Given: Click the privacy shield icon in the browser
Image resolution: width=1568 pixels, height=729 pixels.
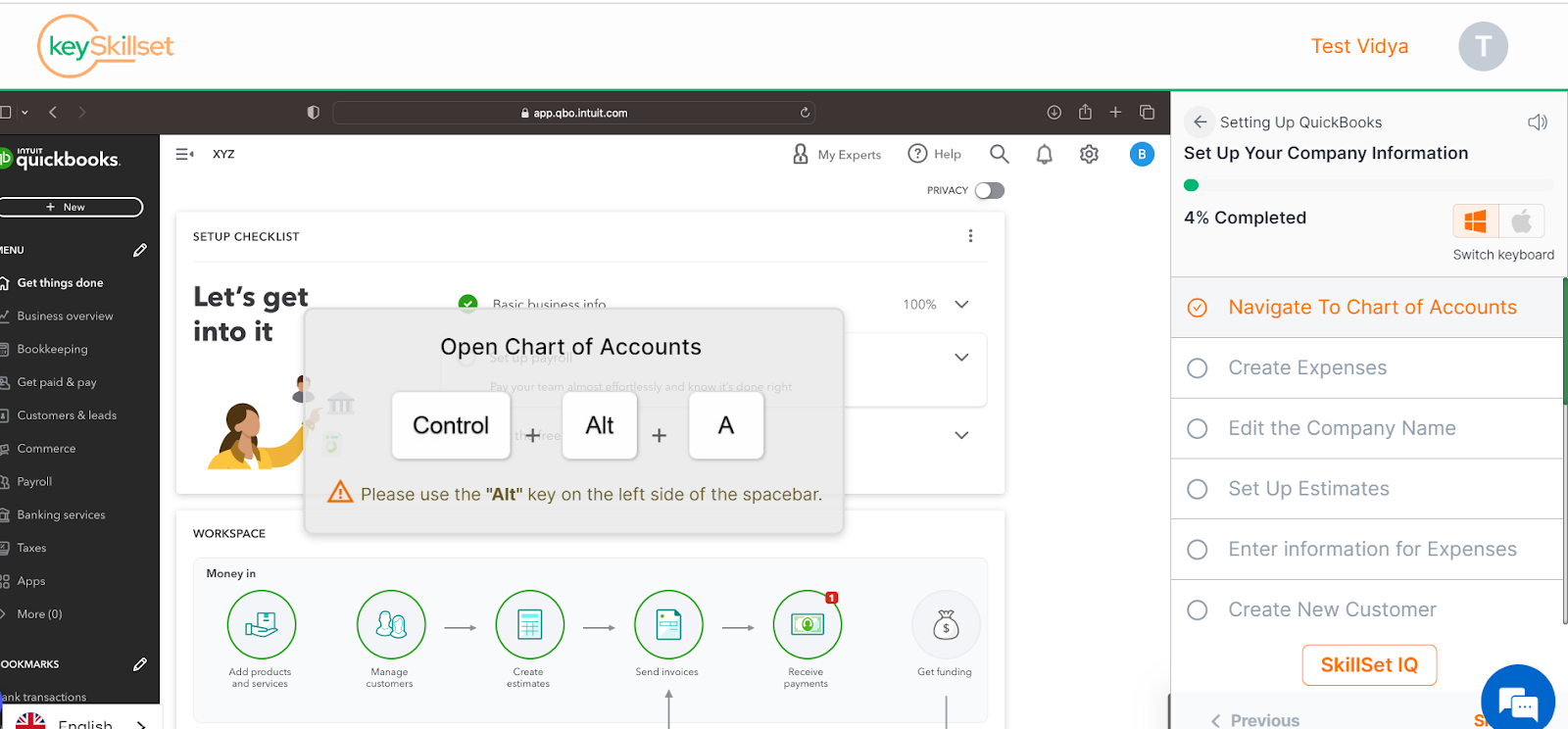Looking at the screenshot, I should coord(314,113).
